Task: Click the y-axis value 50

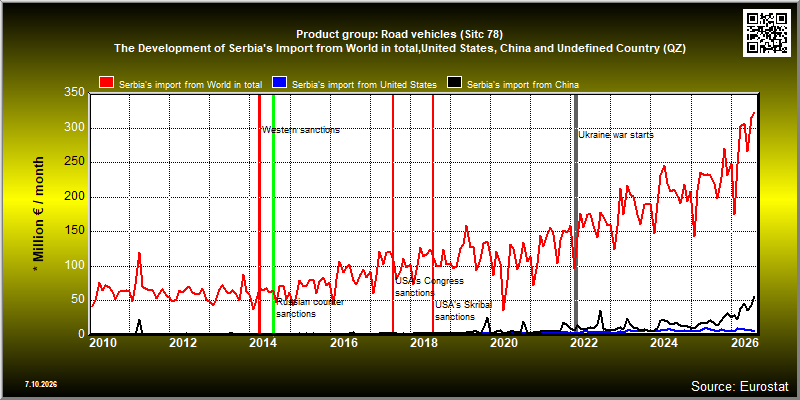Action: [78, 300]
